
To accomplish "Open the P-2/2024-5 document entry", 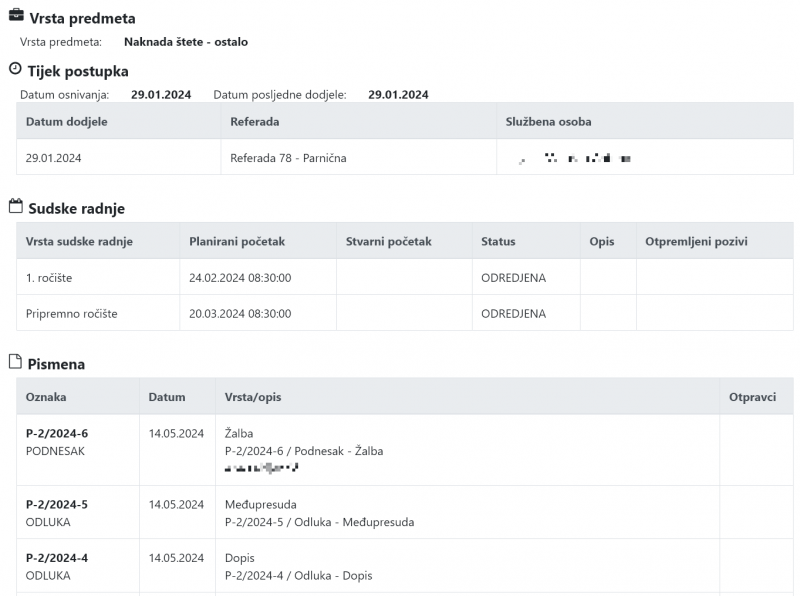I will point(56,505).
